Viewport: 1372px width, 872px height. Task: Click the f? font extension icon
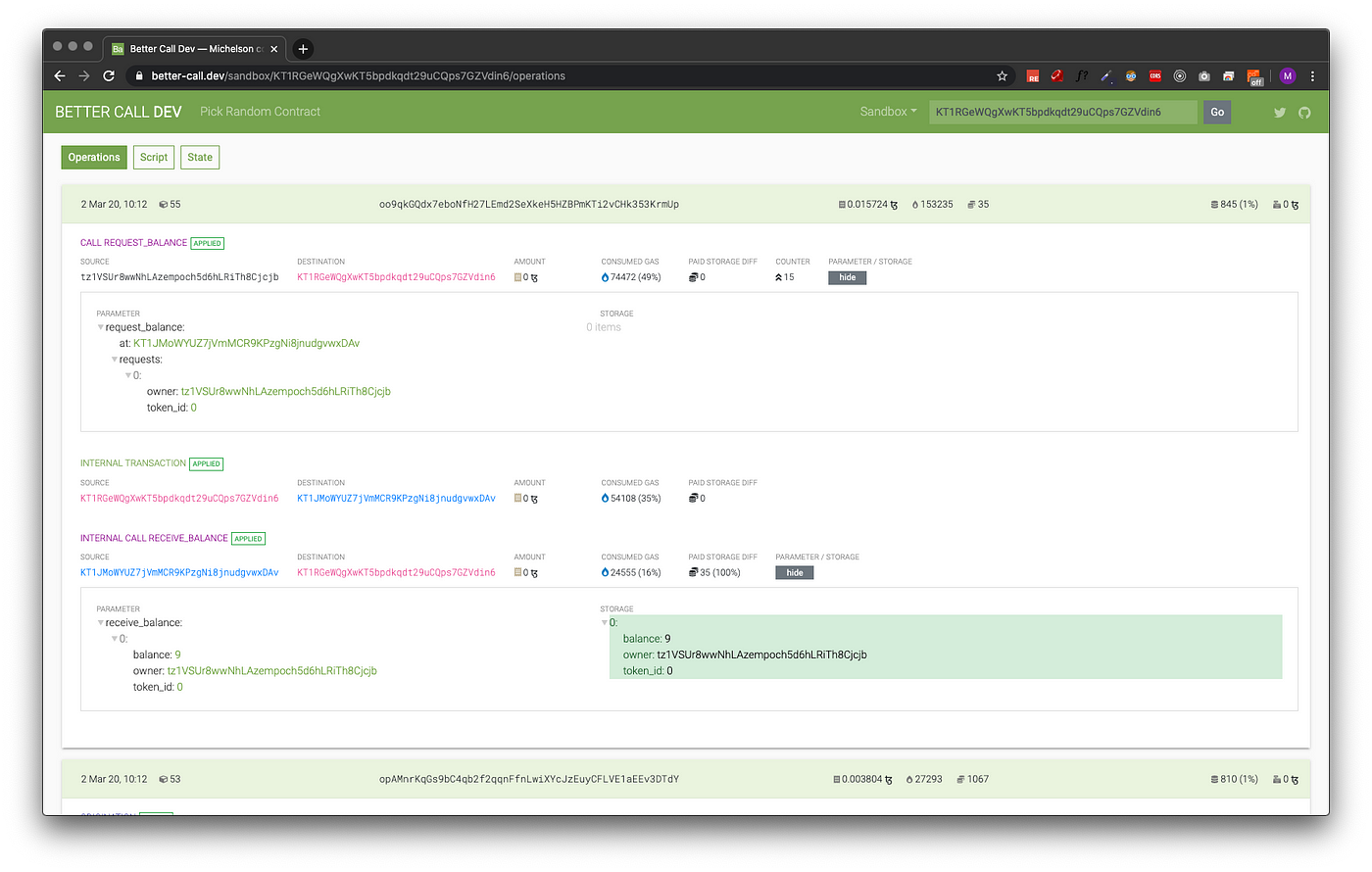pos(1082,75)
